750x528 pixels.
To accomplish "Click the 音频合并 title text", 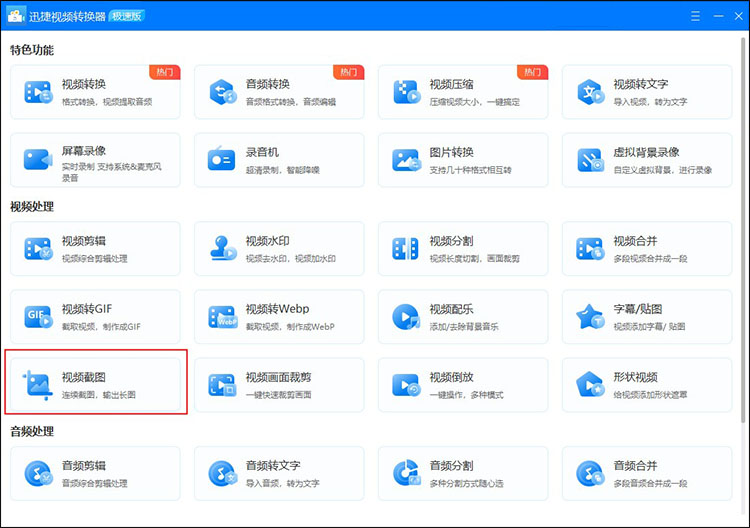I will pyautogui.click(x=635, y=466).
